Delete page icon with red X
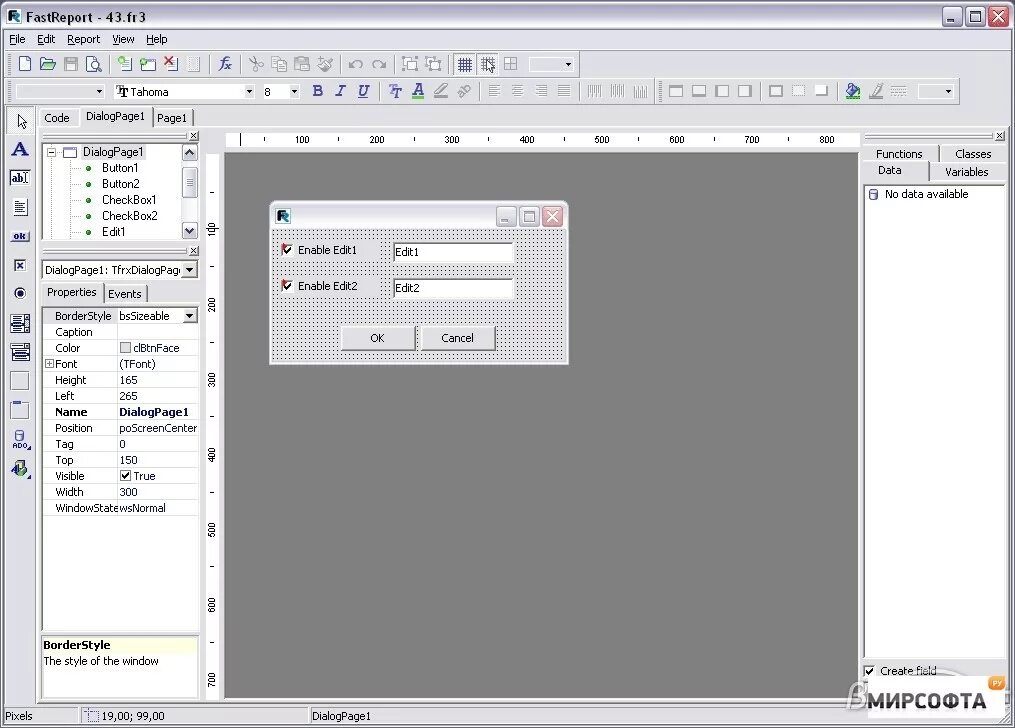Image resolution: width=1015 pixels, height=728 pixels. (171, 63)
